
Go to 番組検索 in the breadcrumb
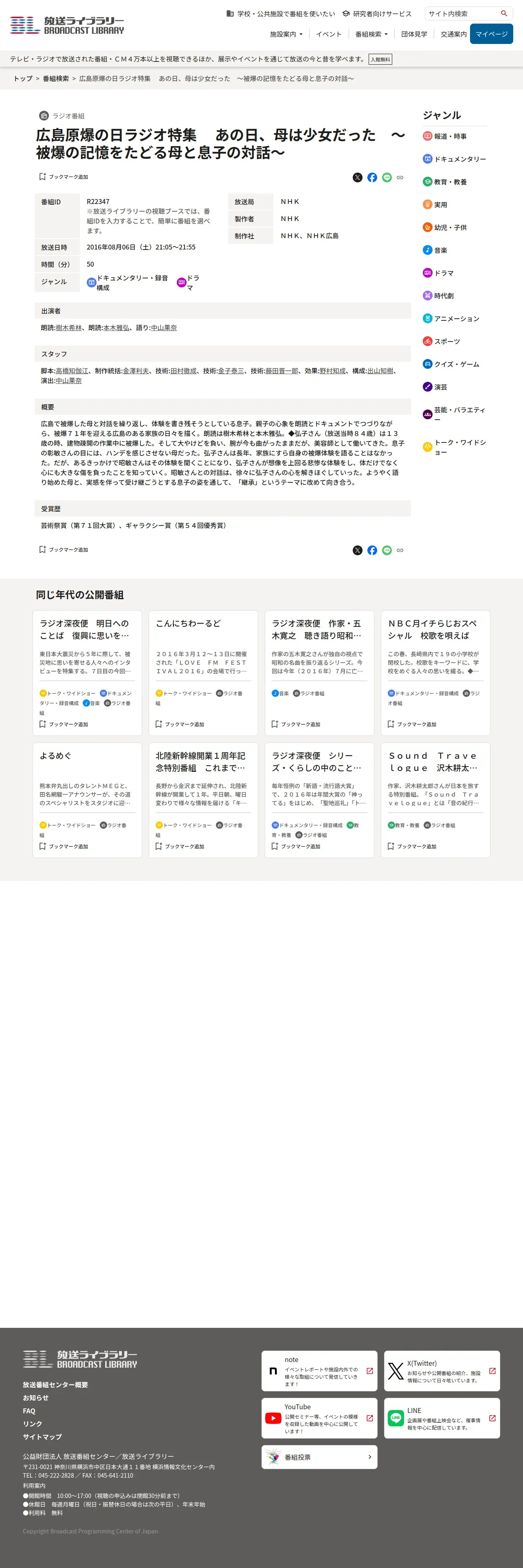[55, 79]
